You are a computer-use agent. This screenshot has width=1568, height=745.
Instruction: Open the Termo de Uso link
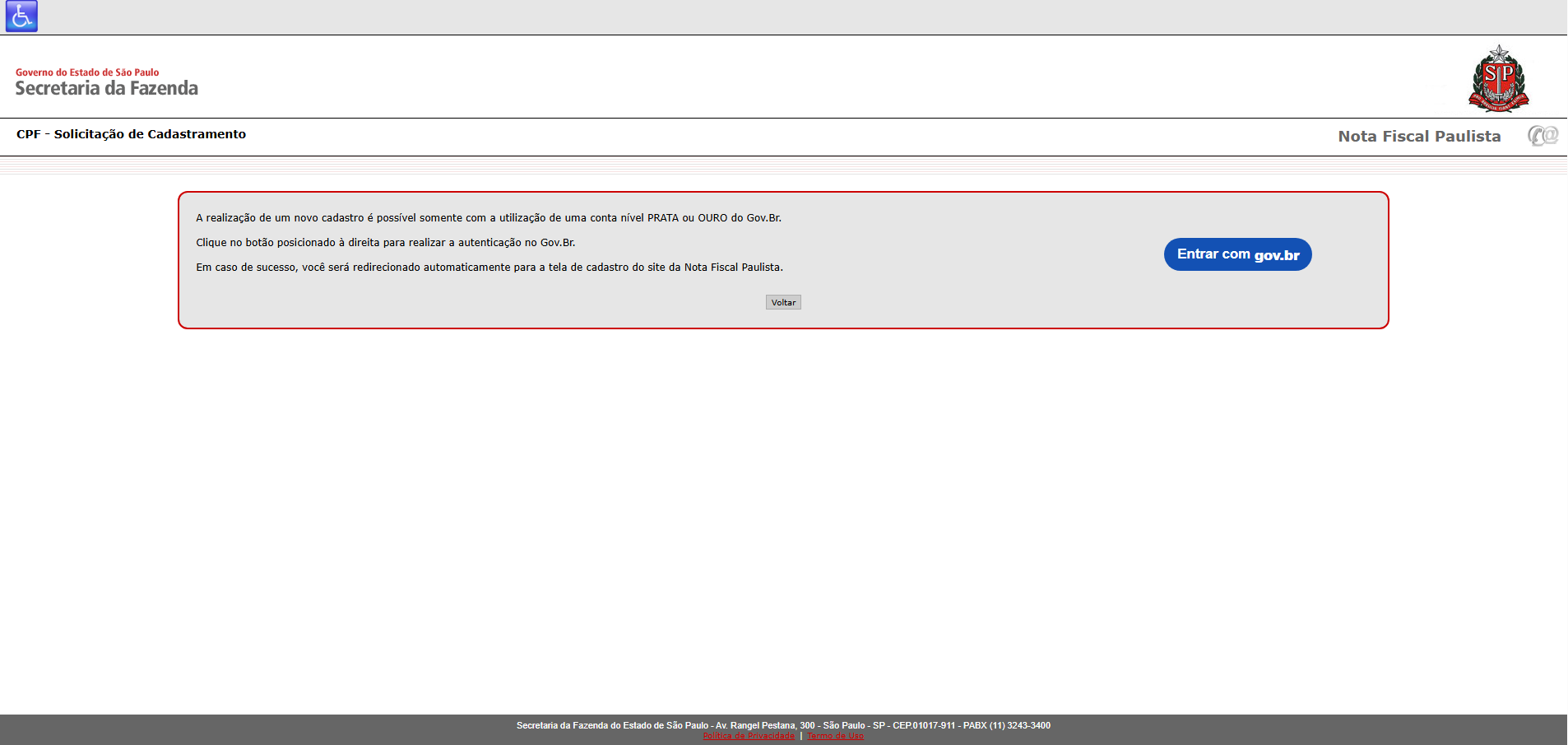pyautogui.click(x=835, y=736)
